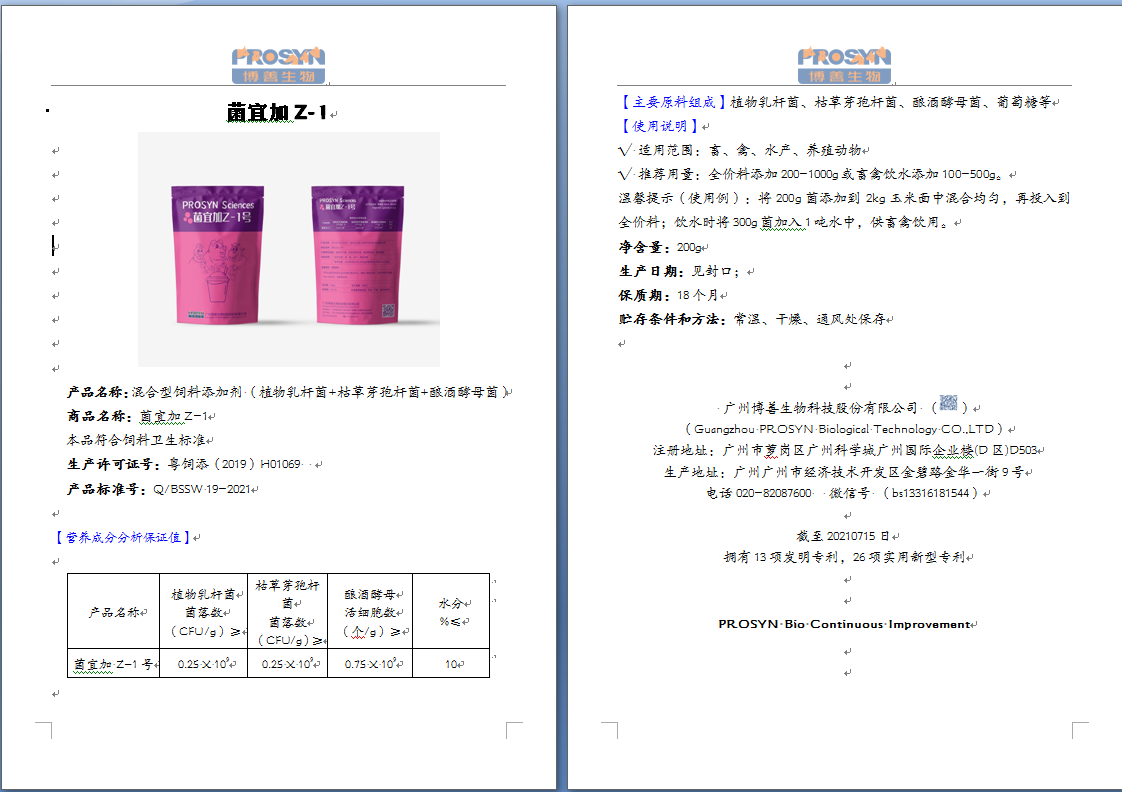This screenshot has width=1122, height=792.
Task: Click the 生产许可证号 line
Action: tap(183, 464)
